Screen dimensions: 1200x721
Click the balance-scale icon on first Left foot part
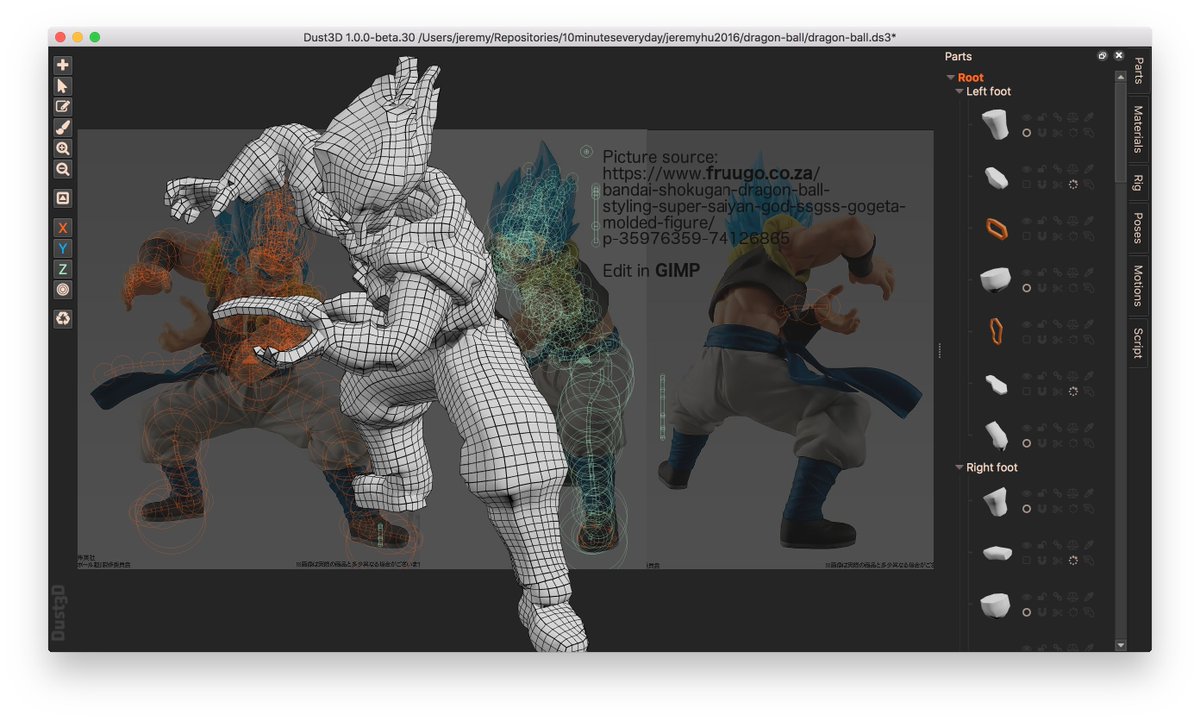(1073, 117)
